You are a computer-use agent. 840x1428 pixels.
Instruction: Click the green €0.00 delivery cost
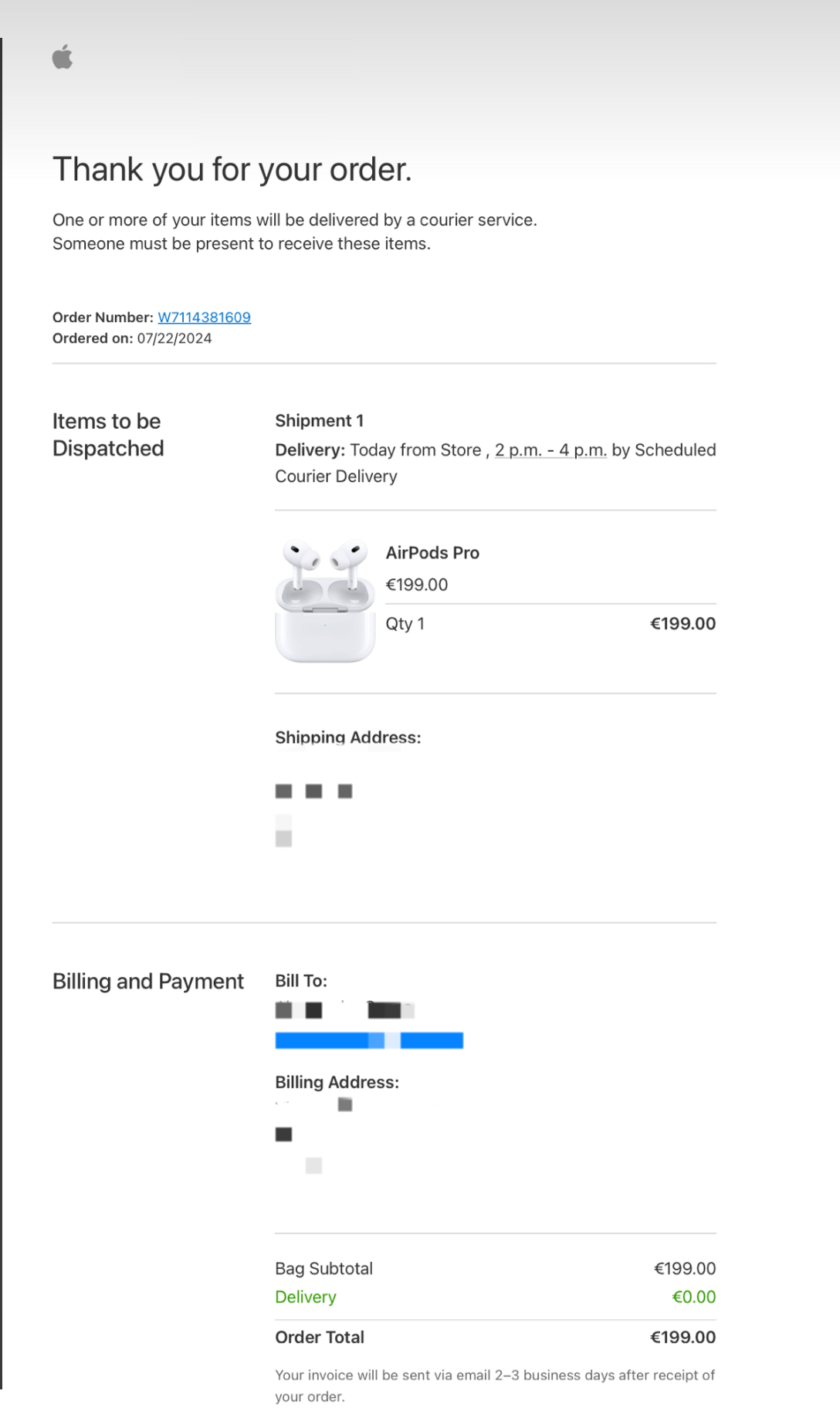pyautogui.click(x=693, y=1297)
